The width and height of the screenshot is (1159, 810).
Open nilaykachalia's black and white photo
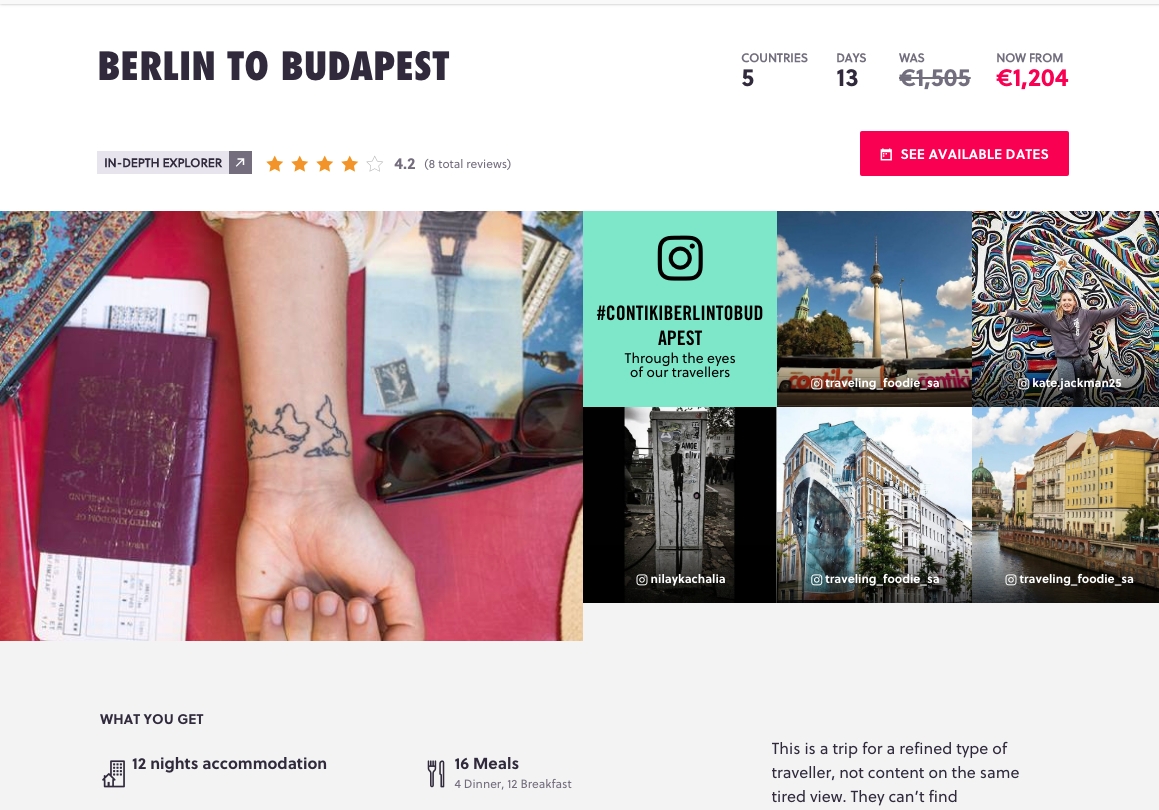pyautogui.click(x=679, y=505)
